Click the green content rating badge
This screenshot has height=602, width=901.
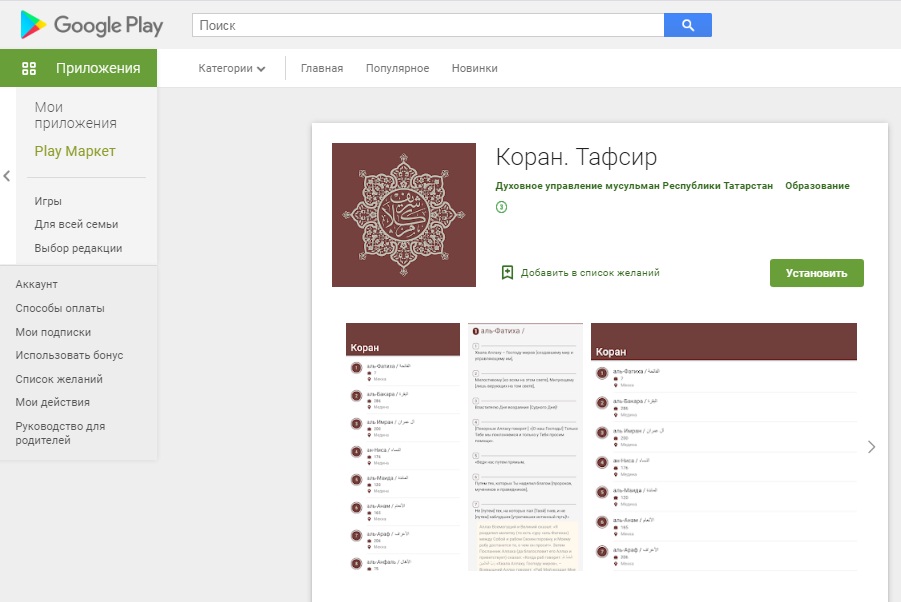pos(502,207)
